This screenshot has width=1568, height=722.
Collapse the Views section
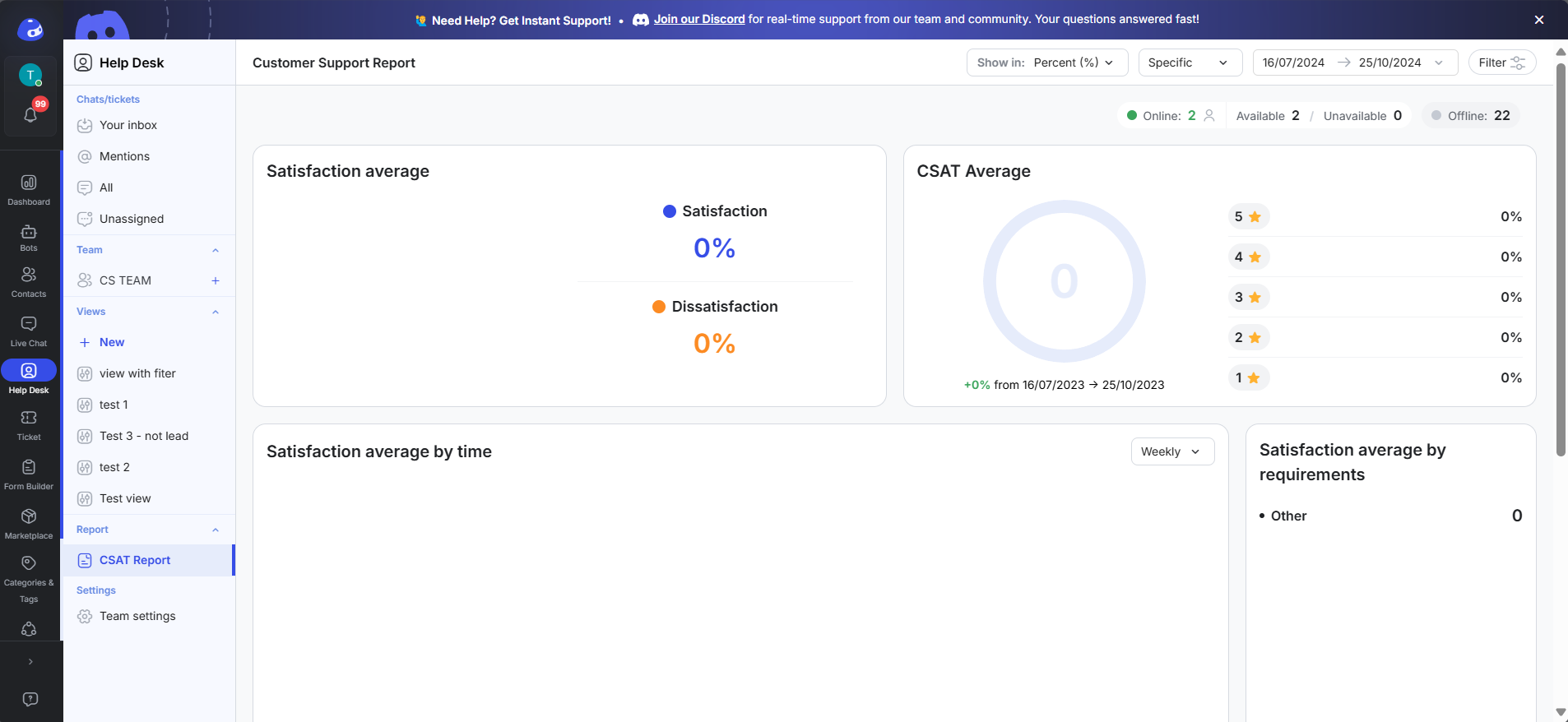[x=216, y=312]
